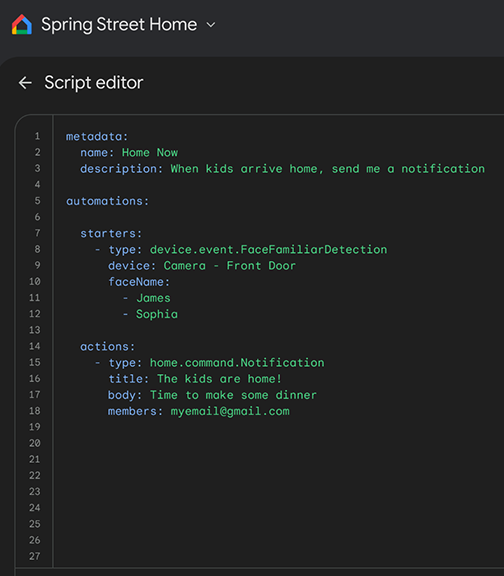Click line number 20 in gutter
Viewport: 504px width, 576px height.
(35, 443)
